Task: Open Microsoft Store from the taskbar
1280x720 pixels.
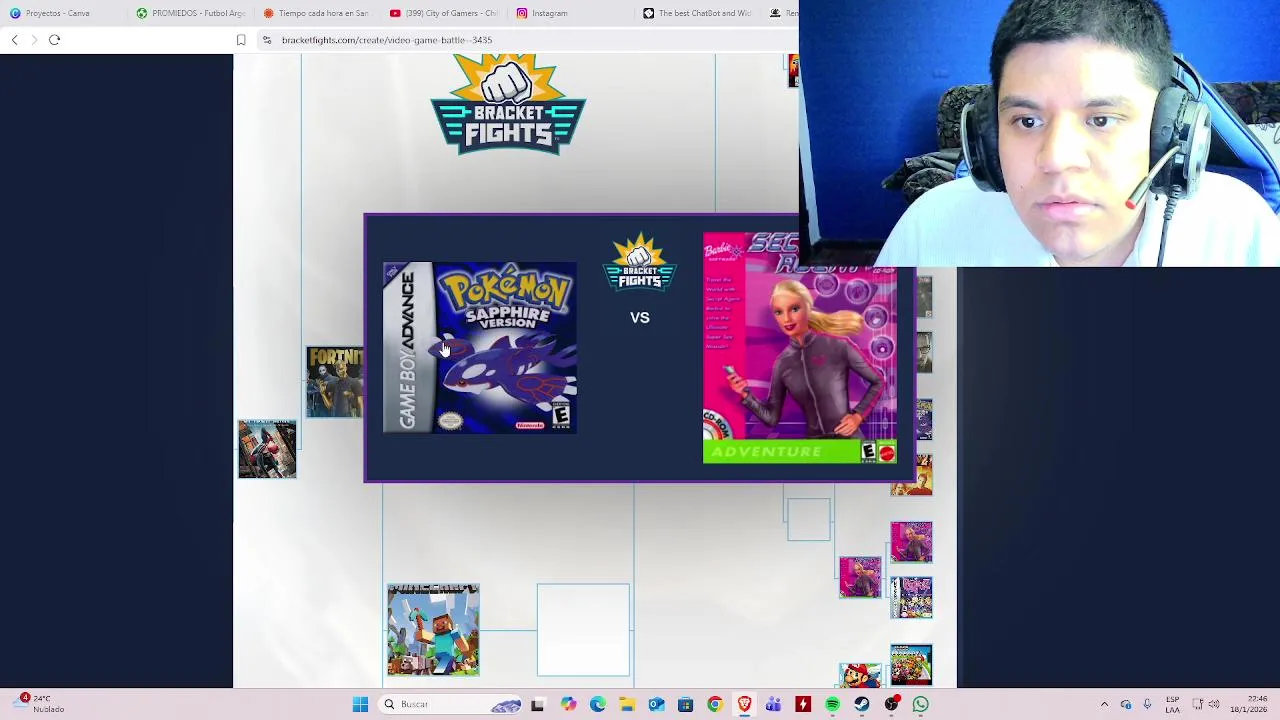Action: point(685,704)
